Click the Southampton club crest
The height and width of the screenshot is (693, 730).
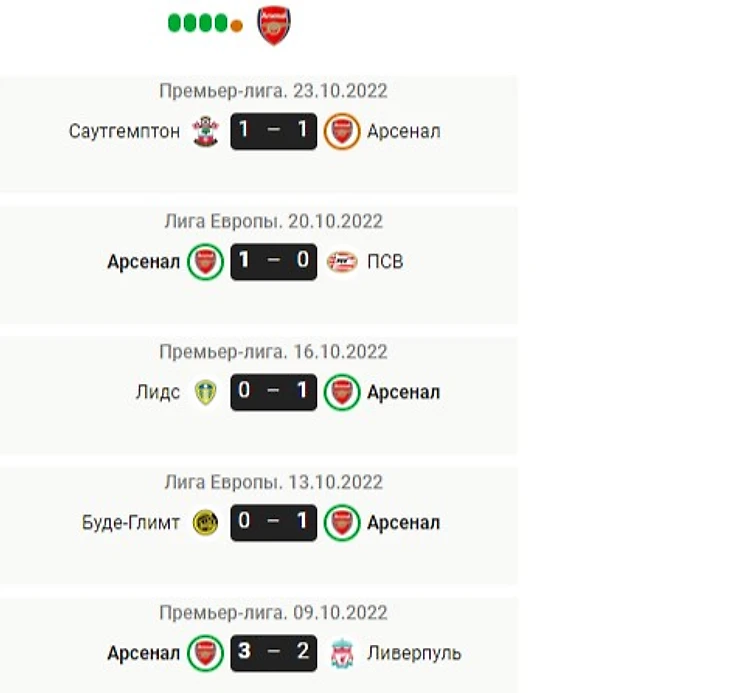(x=205, y=131)
